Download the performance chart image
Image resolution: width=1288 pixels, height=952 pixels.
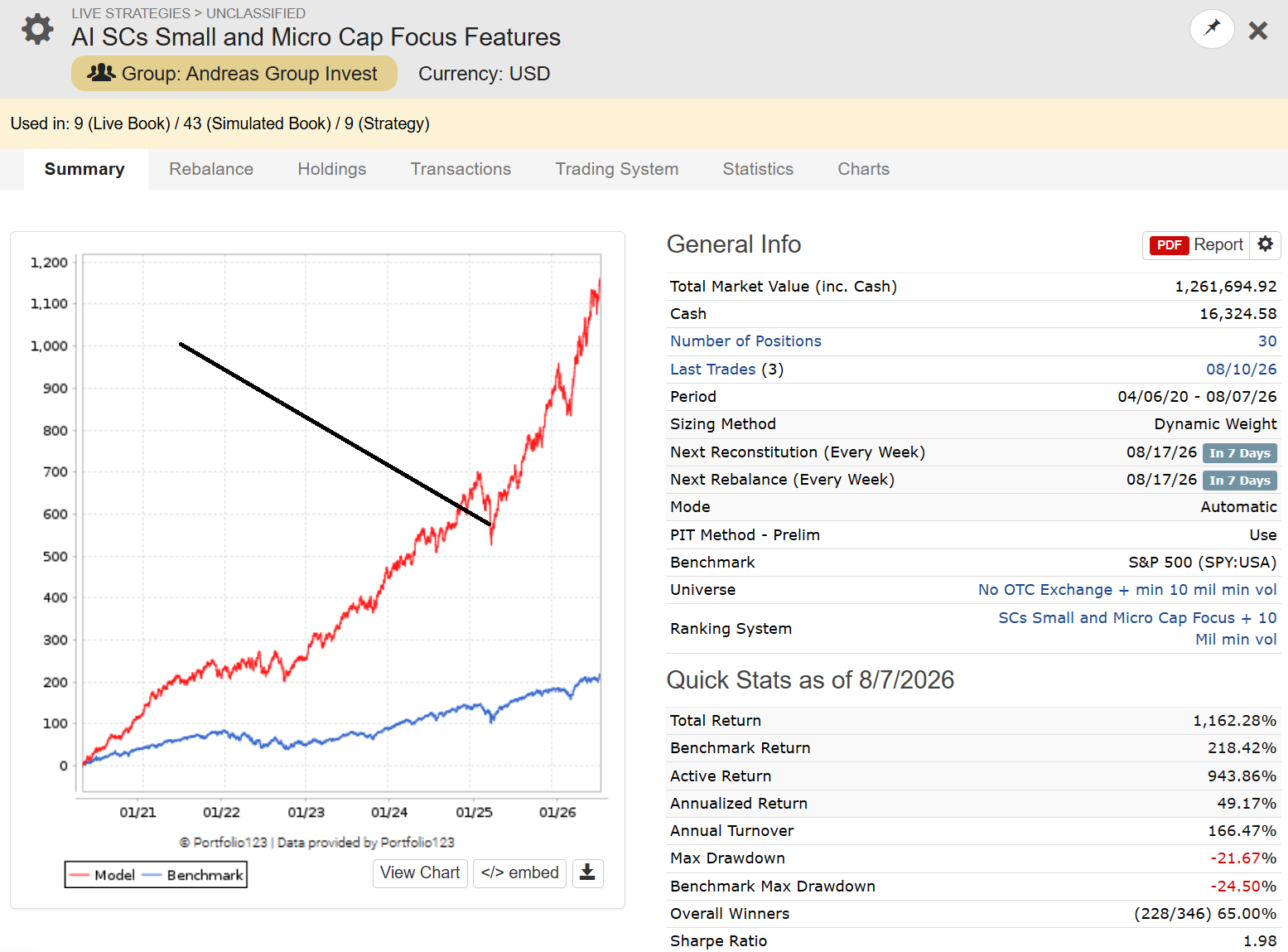tap(587, 872)
